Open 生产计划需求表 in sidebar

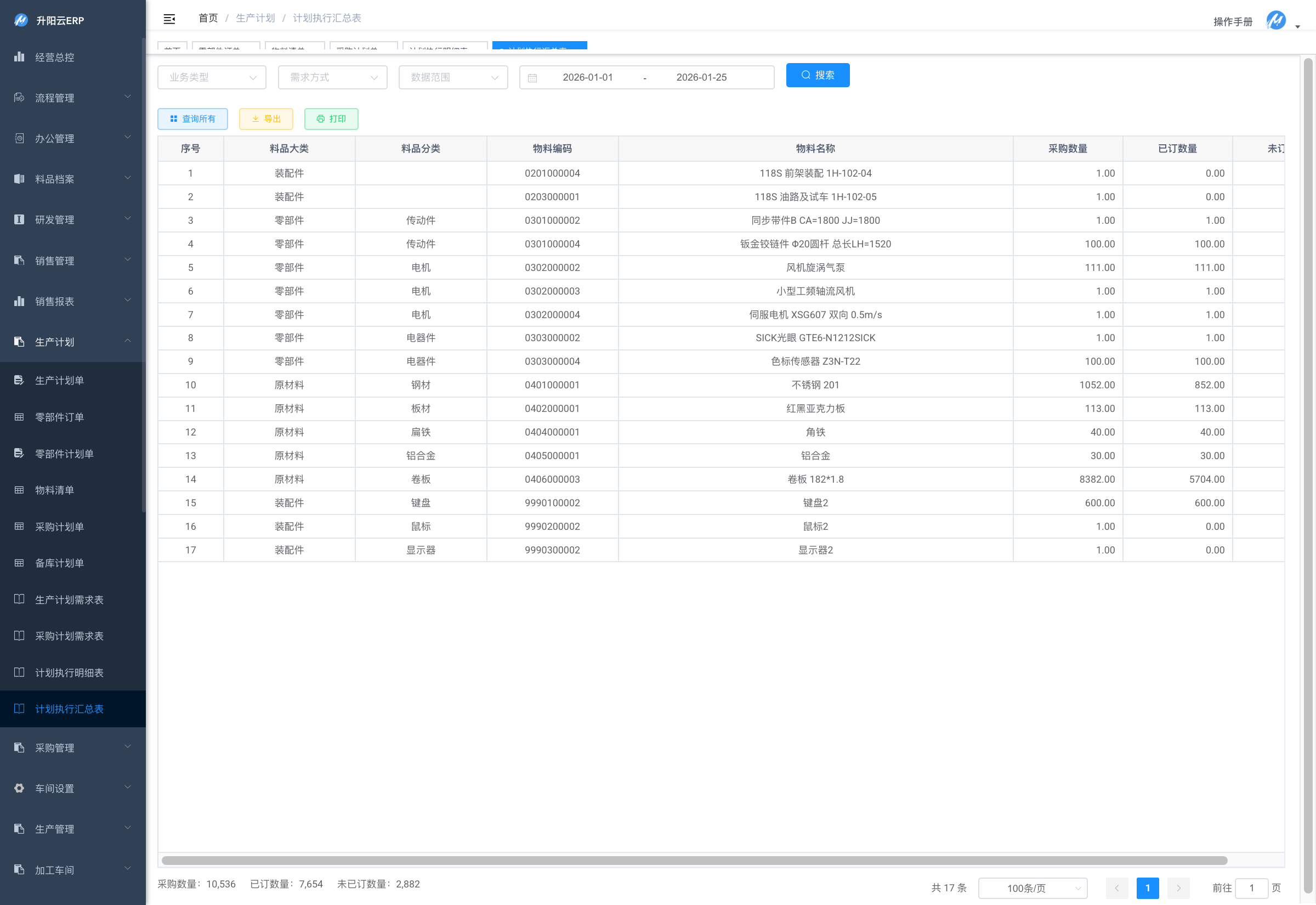point(69,600)
